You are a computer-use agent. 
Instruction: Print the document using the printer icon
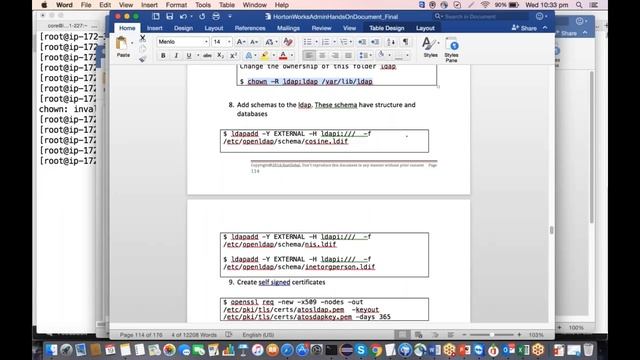216,16
